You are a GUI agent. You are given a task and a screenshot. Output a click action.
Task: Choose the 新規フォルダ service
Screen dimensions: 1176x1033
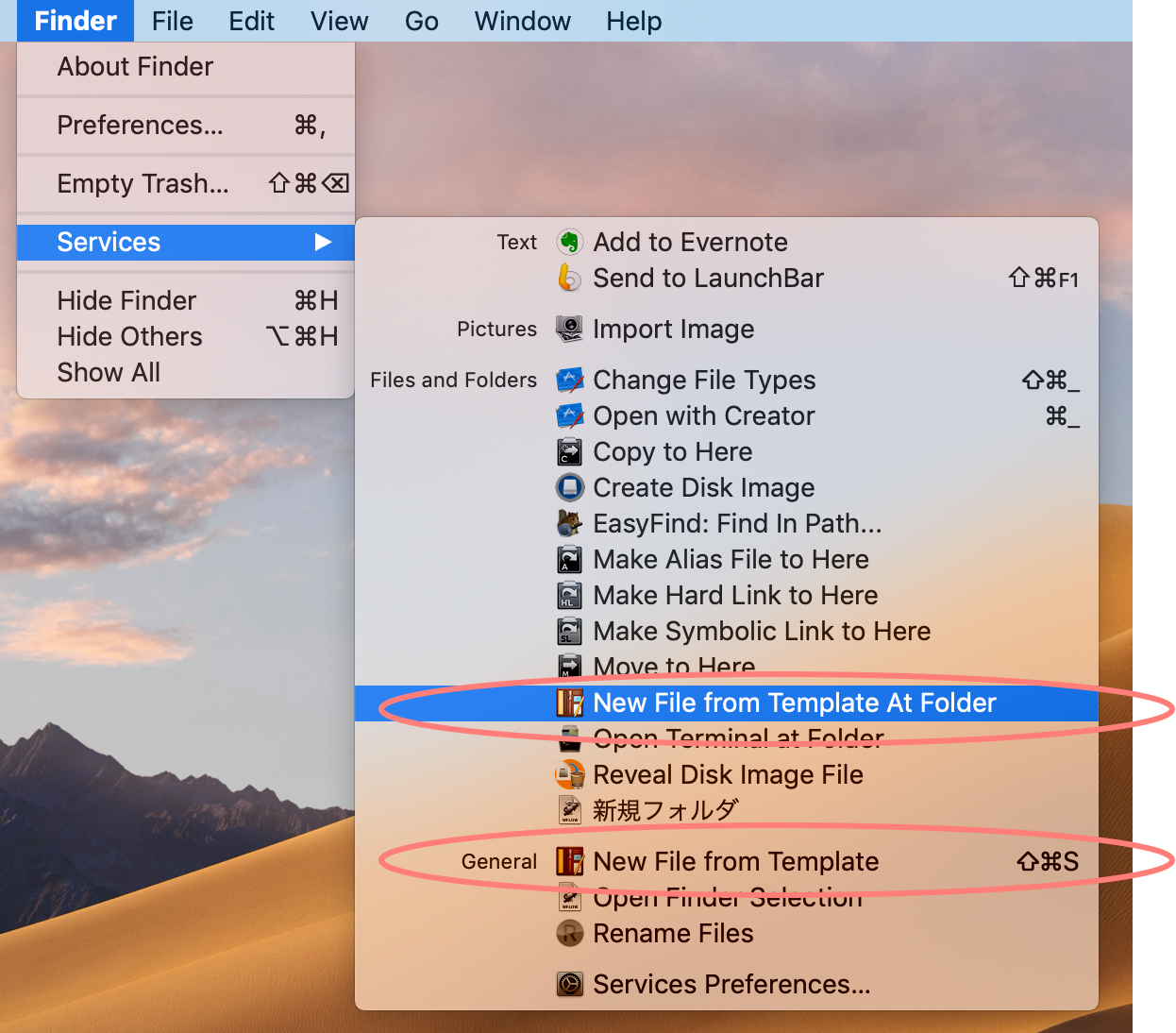664,811
